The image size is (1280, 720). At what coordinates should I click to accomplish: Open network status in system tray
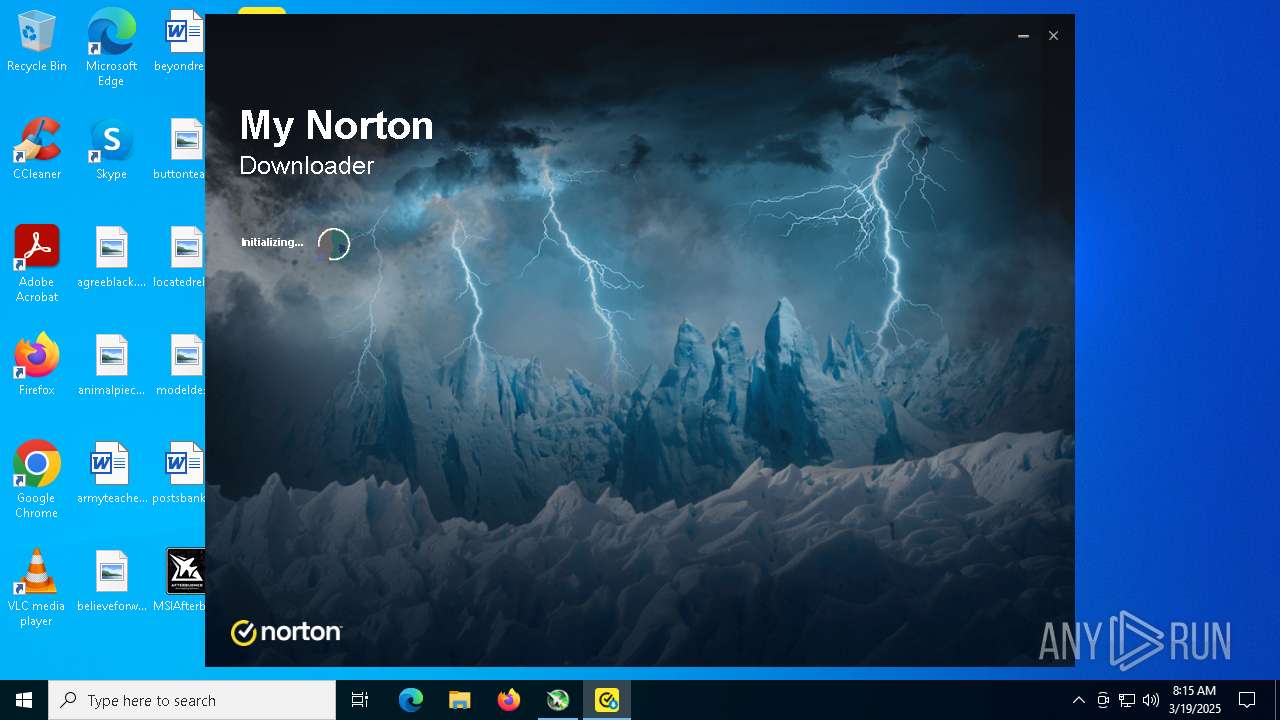(1127, 700)
